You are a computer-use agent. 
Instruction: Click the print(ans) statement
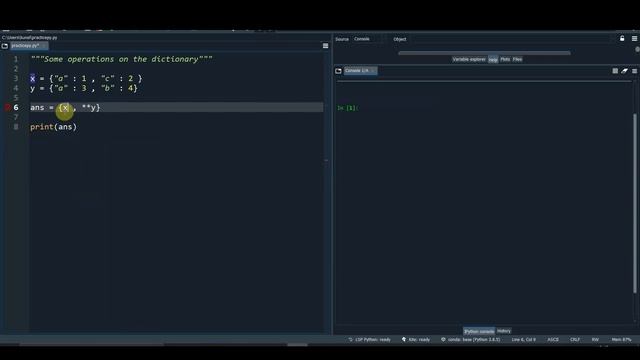[x=53, y=127]
